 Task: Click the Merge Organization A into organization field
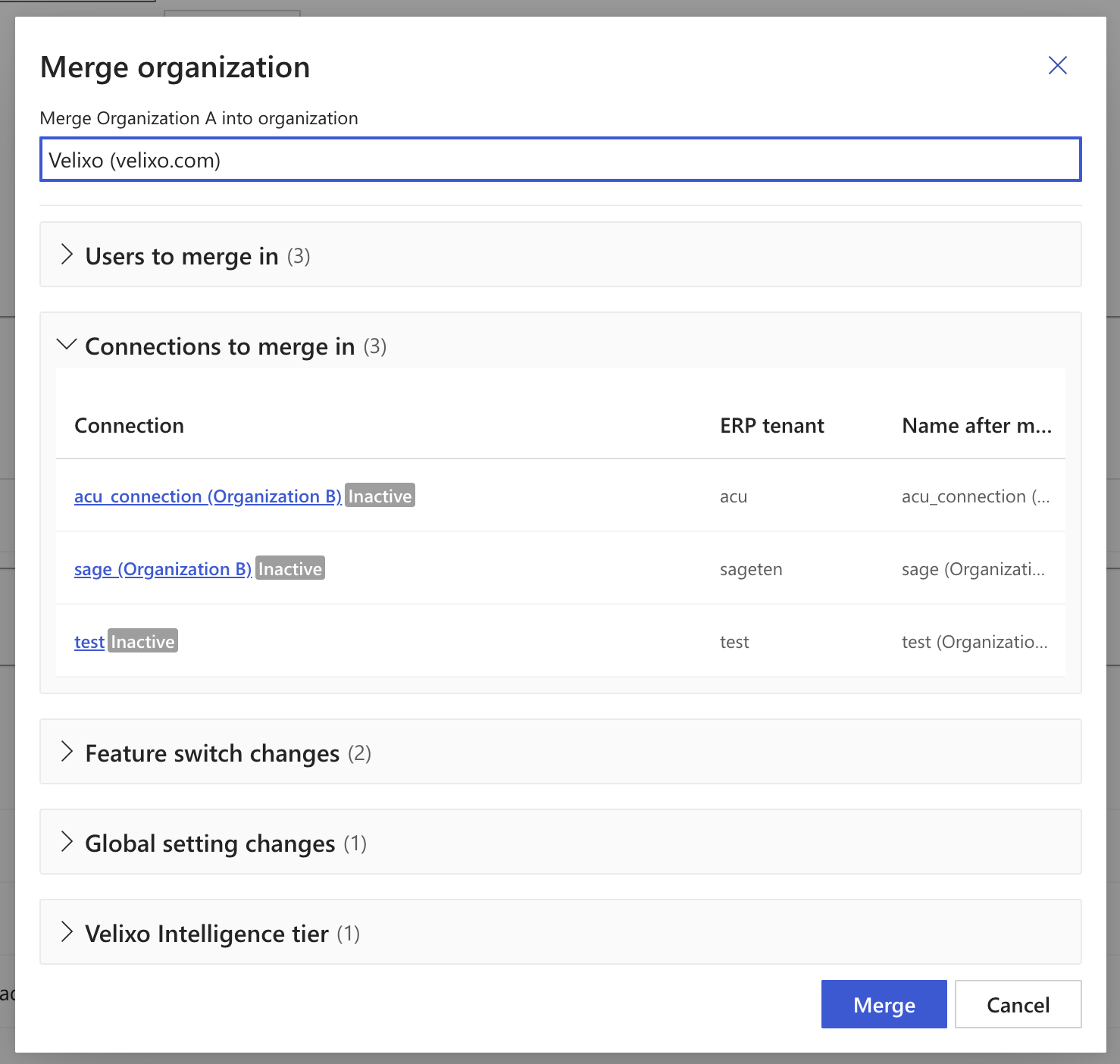(x=560, y=159)
